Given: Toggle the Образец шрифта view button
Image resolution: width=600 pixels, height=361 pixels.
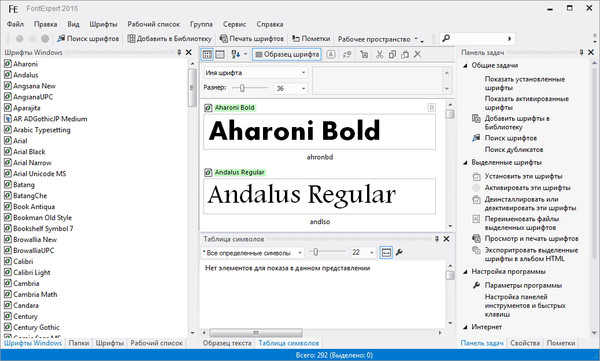Looking at the screenshot, I should 287,54.
